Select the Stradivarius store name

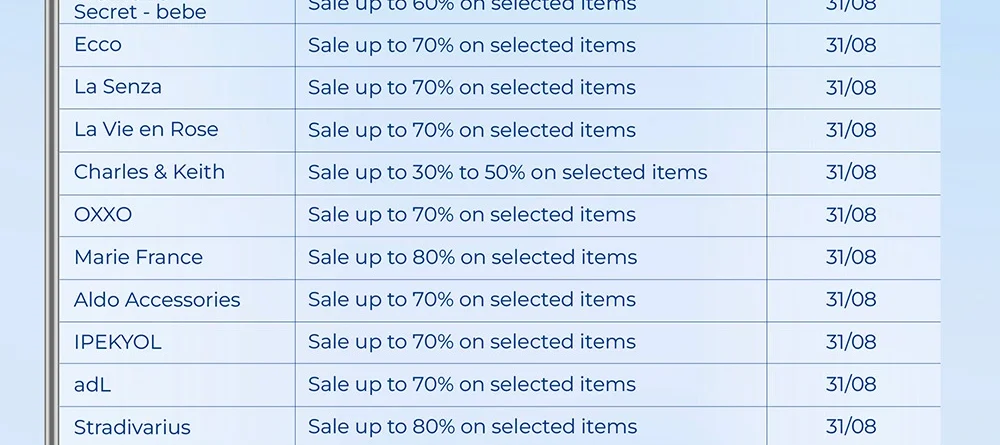132,427
